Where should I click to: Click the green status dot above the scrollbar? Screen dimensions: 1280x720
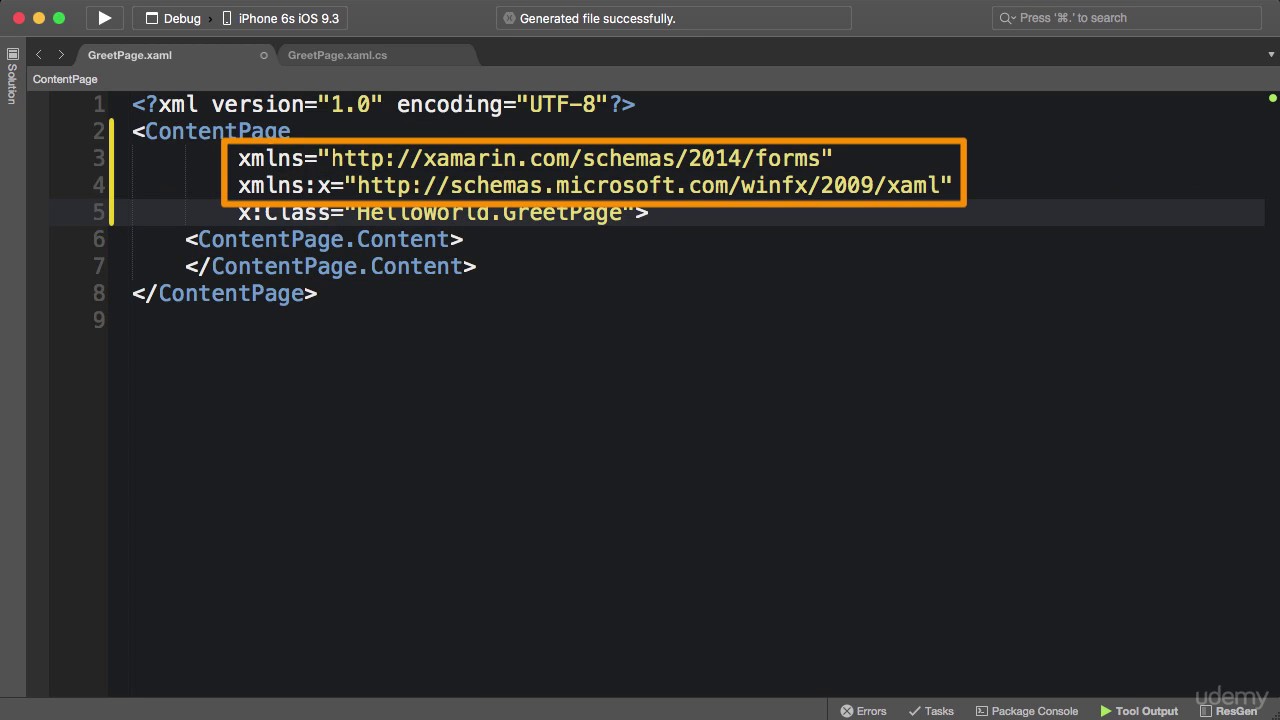click(x=1273, y=98)
